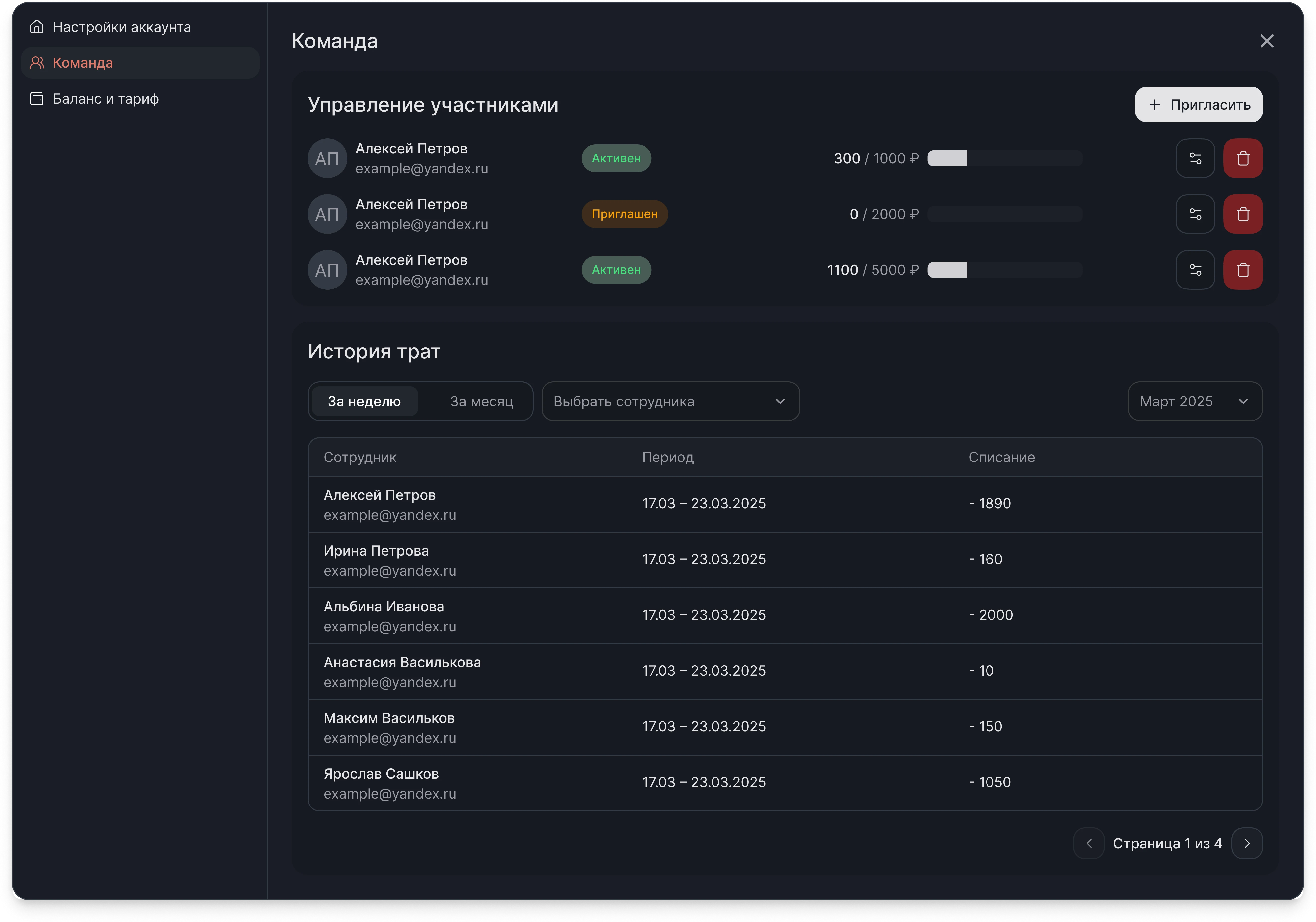
Task: Close the Команда dialog with the X
Action: [1267, 41]
